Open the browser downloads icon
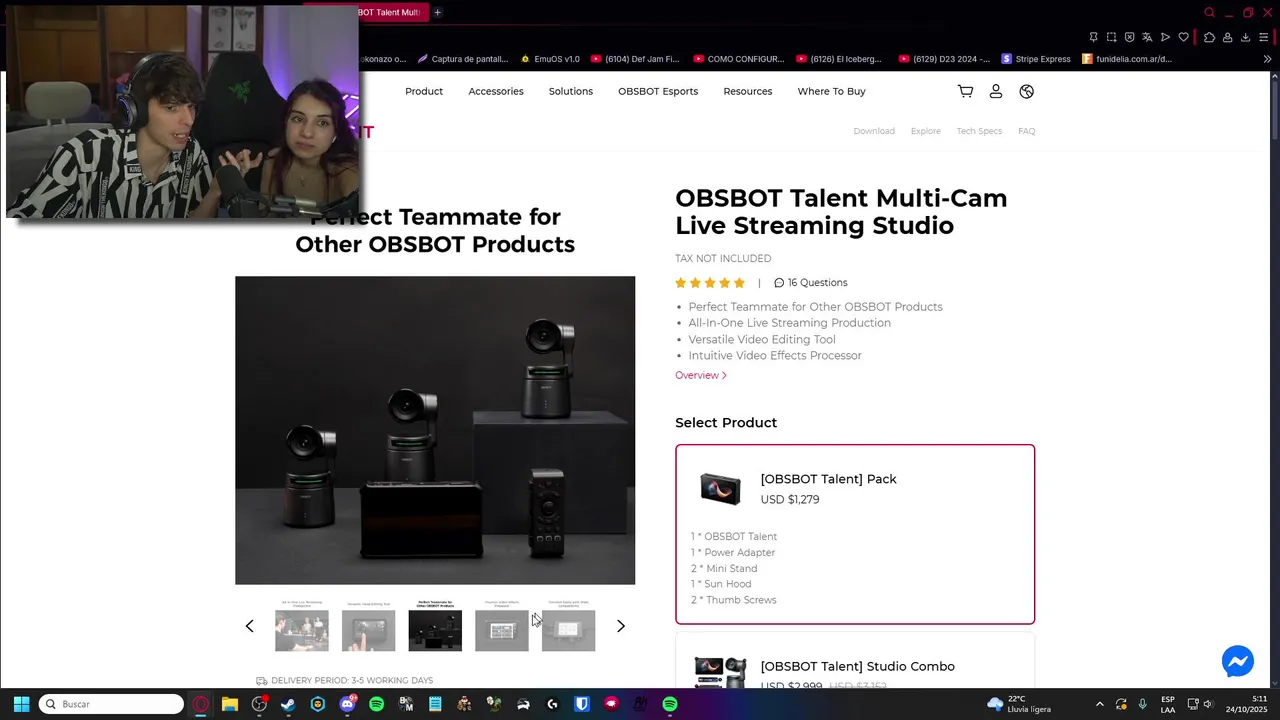 point(1245,37)
